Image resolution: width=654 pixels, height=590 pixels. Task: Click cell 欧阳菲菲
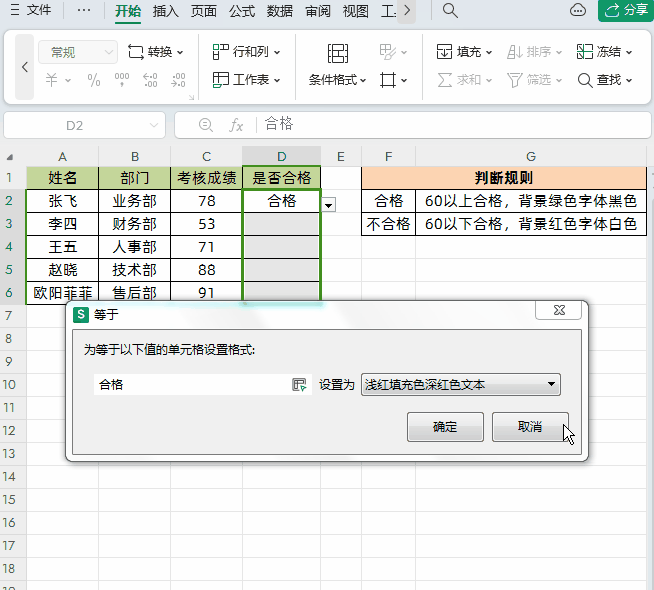pyautogui.click(x=63, y=293)
